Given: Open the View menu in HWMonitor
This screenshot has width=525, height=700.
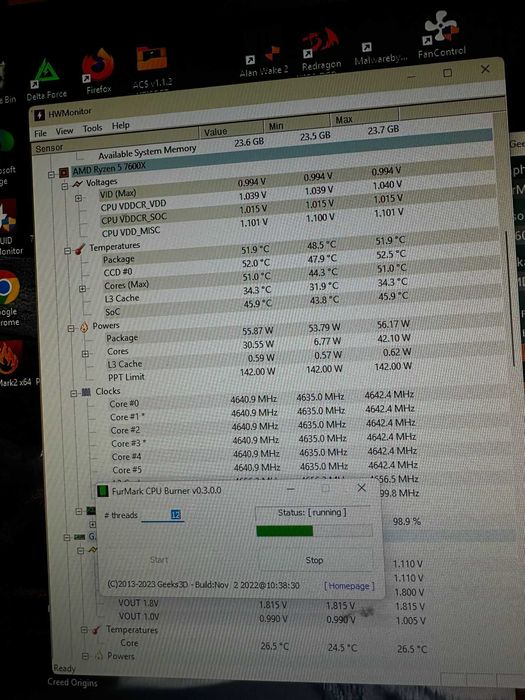Looking at the screenshot, I should point(64,131).
